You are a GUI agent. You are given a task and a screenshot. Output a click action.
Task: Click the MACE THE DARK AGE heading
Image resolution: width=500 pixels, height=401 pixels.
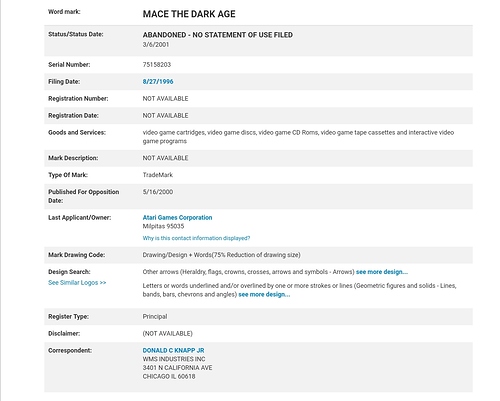(x=189, y=14)
